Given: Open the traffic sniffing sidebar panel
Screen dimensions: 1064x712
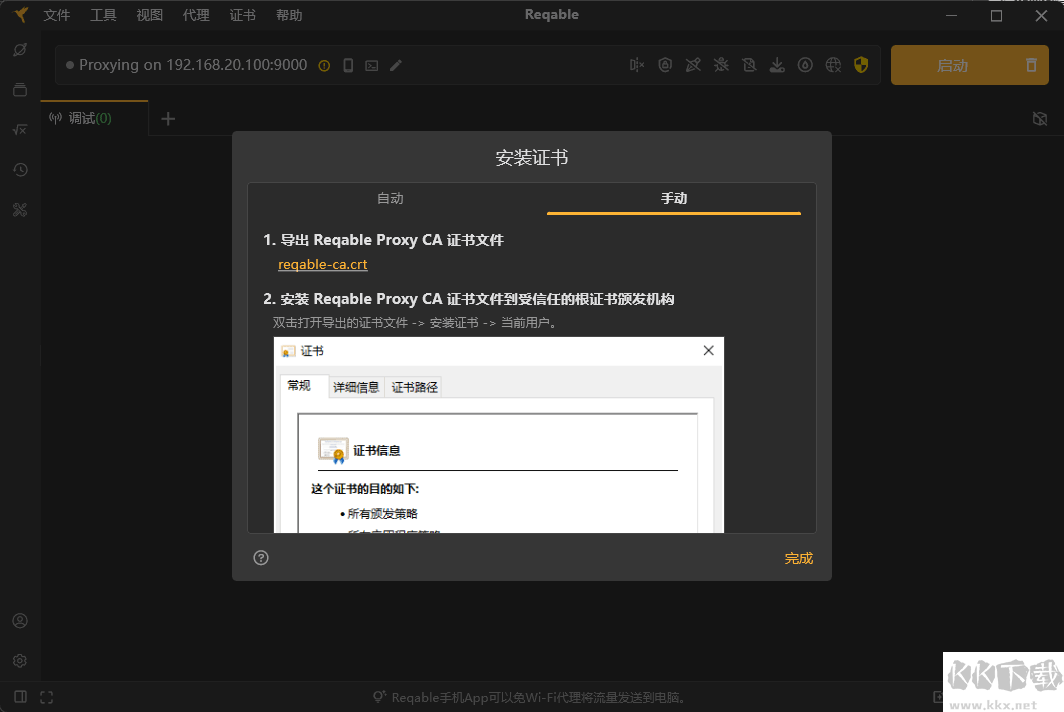Looking at the screenshot, I should click(20, 49).
